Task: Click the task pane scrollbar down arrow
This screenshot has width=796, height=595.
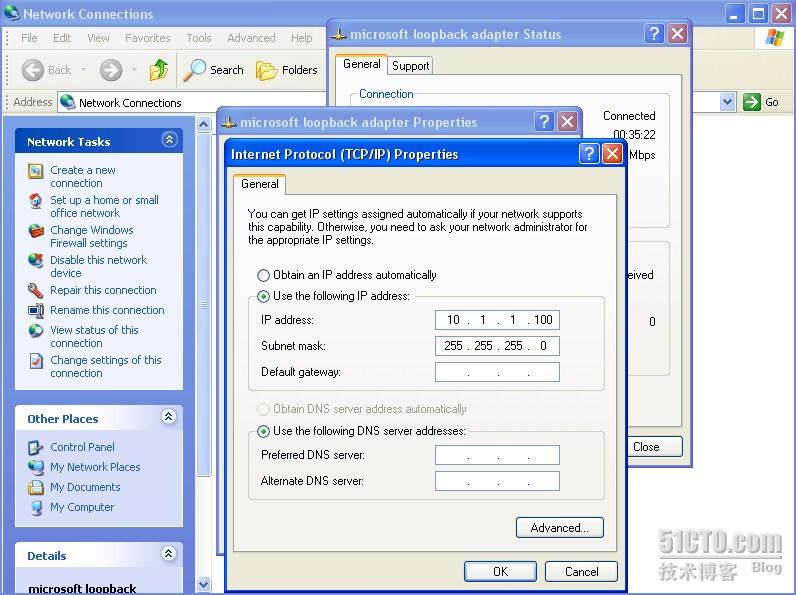Action: 204,584
